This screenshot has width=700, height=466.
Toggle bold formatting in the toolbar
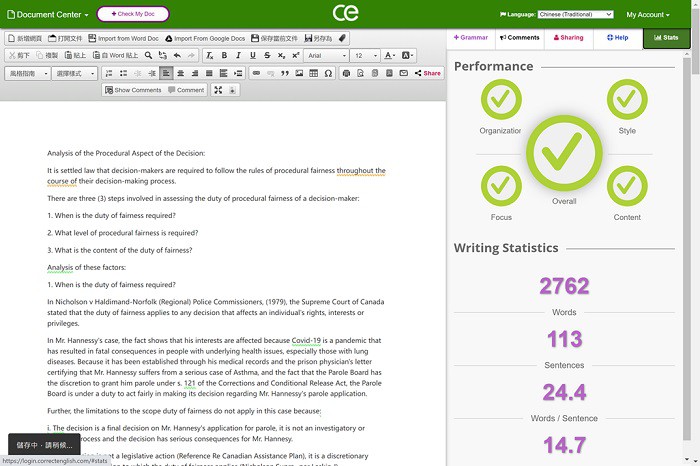click(x=224, y=56)
